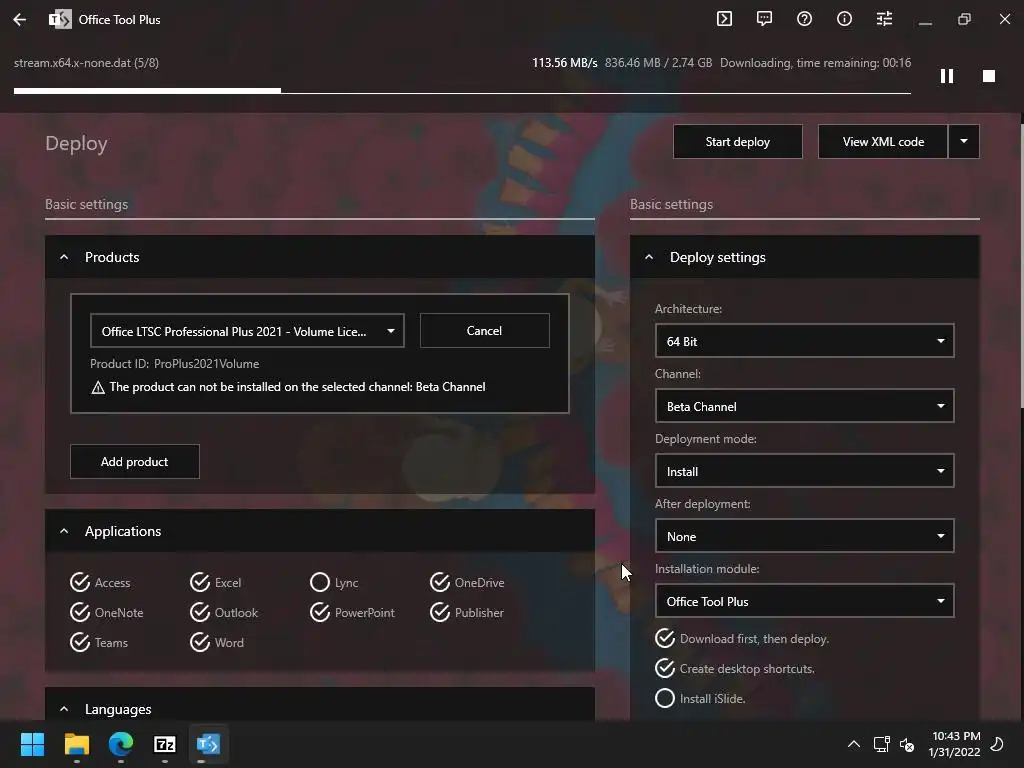Uncheck the OneDrive application
This screenshot has width=1024, height=768.
coord(440,583)
